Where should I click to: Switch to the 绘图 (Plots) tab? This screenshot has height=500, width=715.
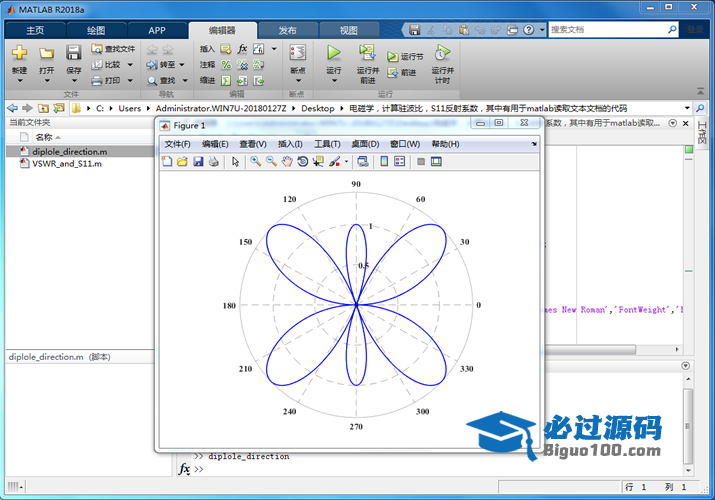[96, 31]
